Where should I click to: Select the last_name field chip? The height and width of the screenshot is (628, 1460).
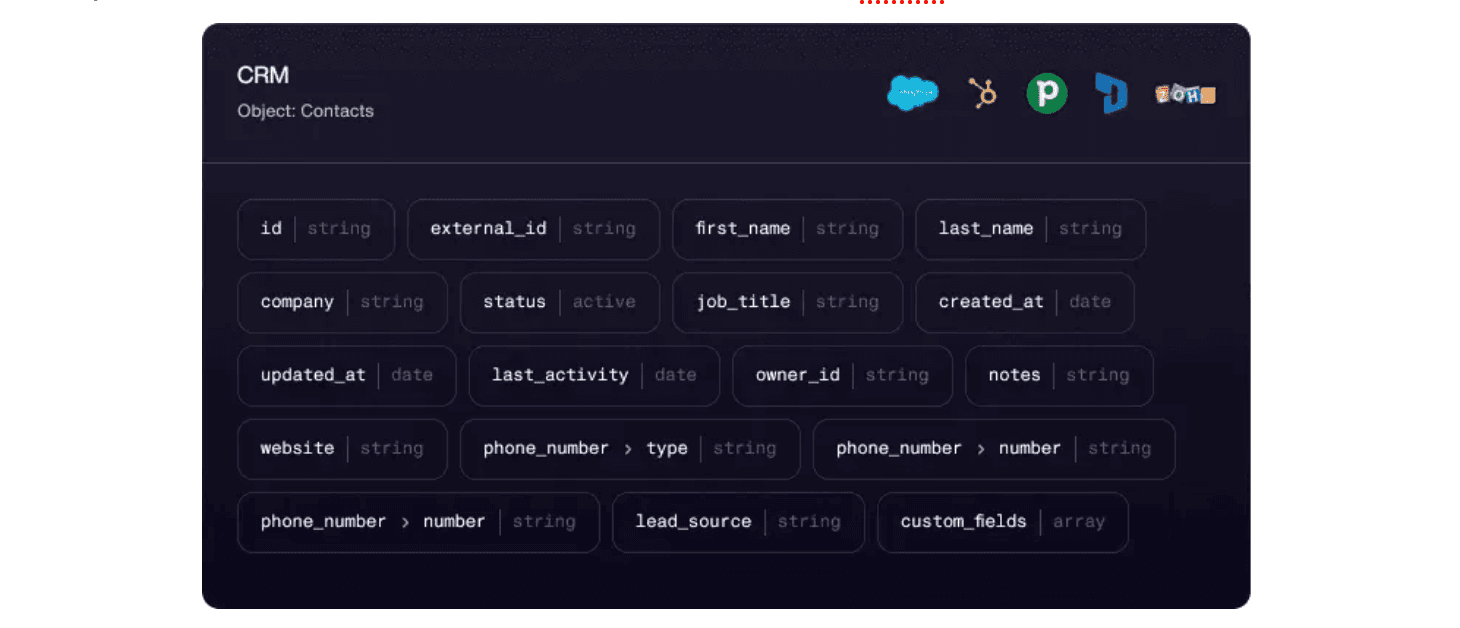(1030, 229)
